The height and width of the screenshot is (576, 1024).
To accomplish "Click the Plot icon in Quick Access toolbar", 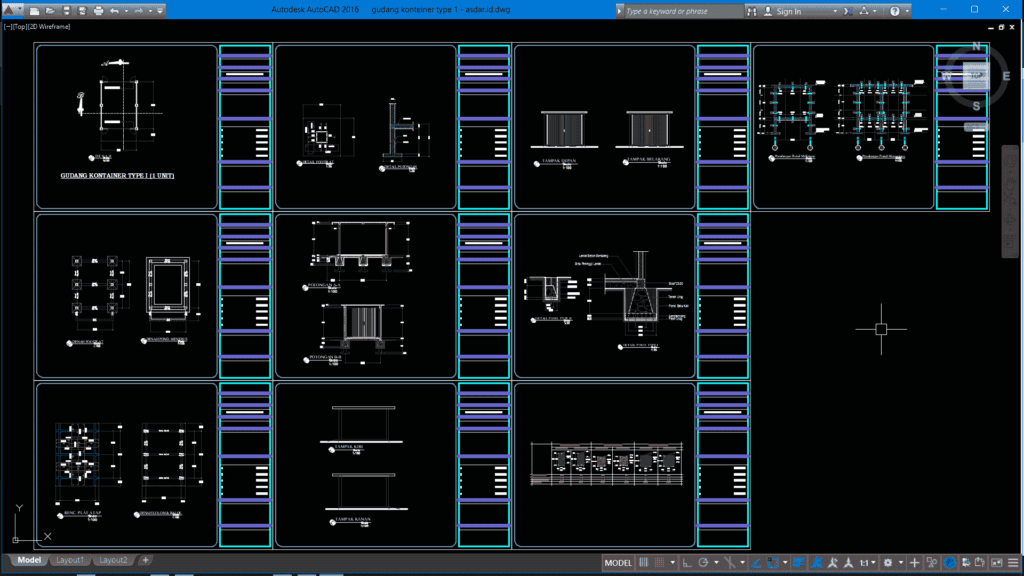I will 98,10.
